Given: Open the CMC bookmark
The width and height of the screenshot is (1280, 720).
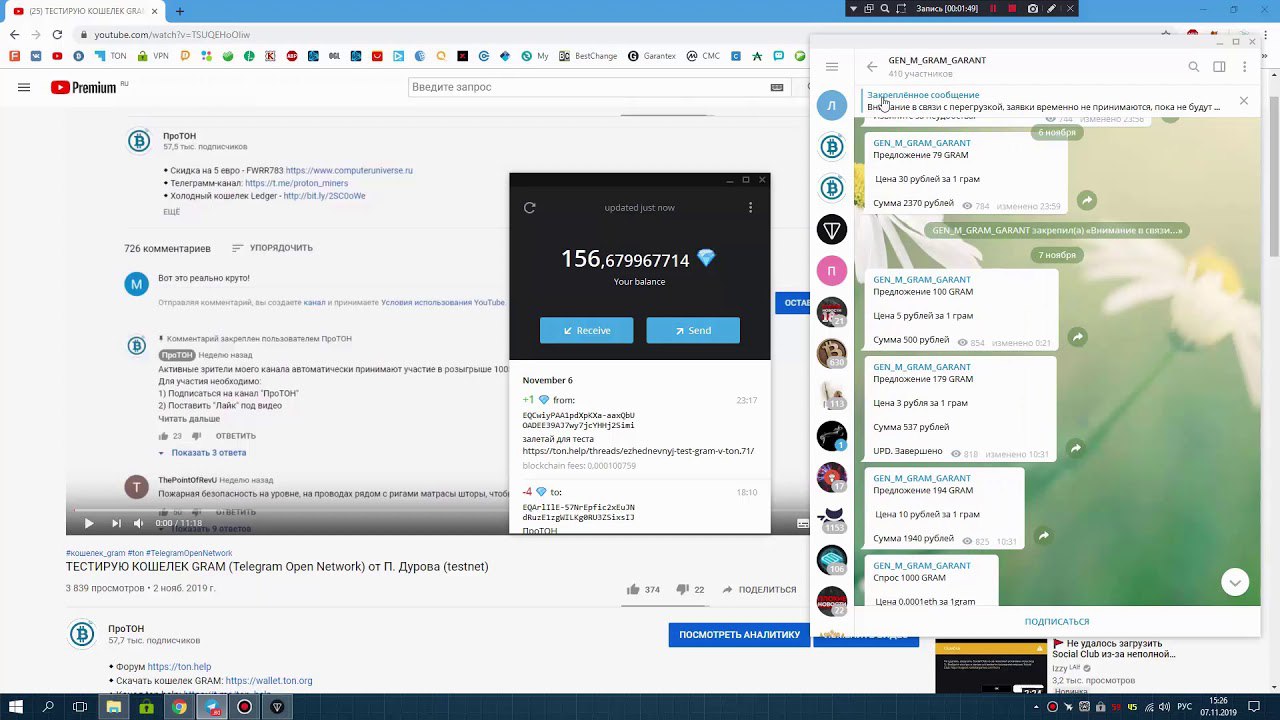Looking at the screenshot, I should tap(703, 56).
